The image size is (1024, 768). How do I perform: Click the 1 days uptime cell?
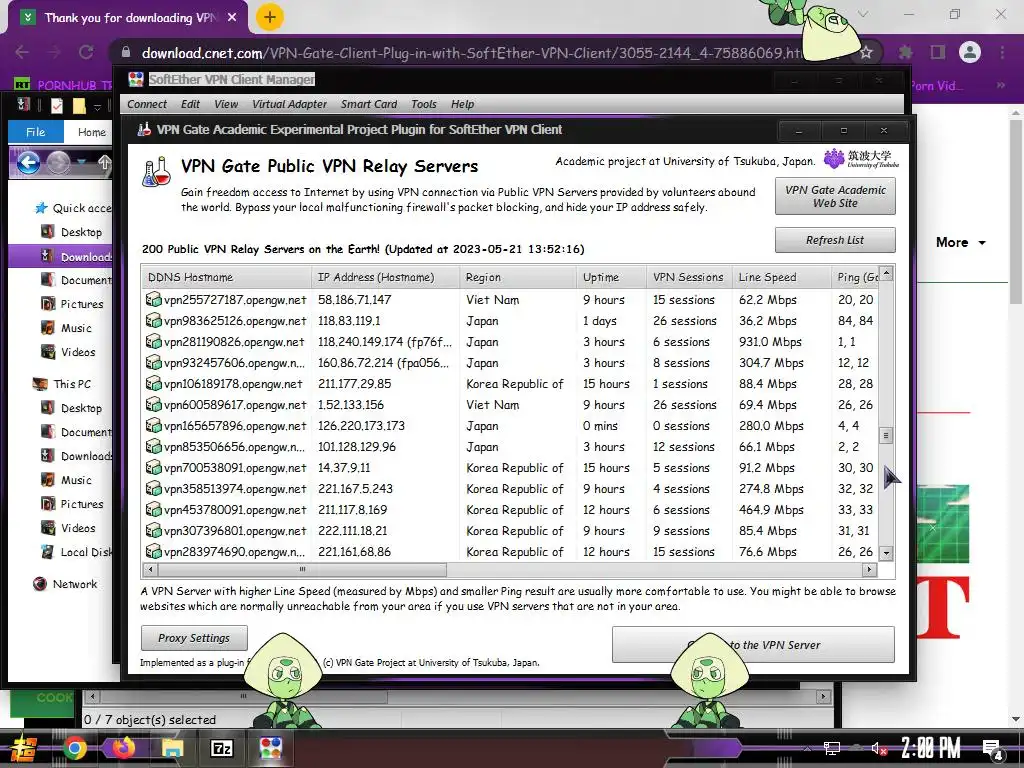click(600, 321)
